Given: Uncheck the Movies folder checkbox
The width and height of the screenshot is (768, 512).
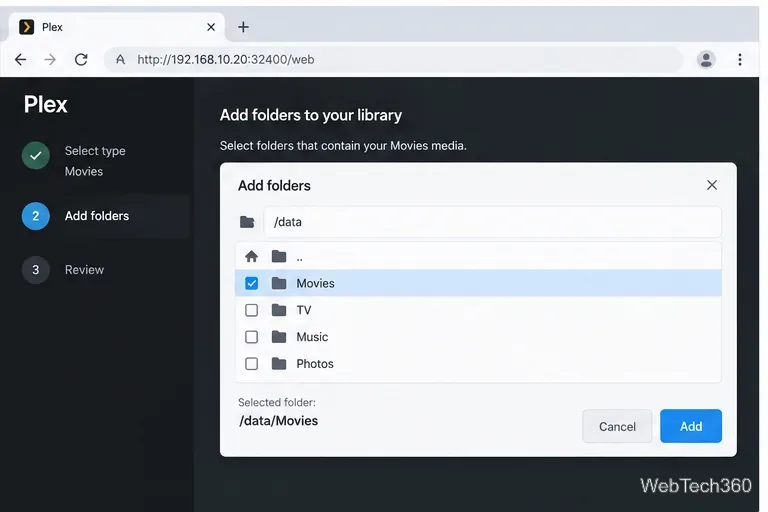Looking at the screenshot, I should click(x=251, y=283).
